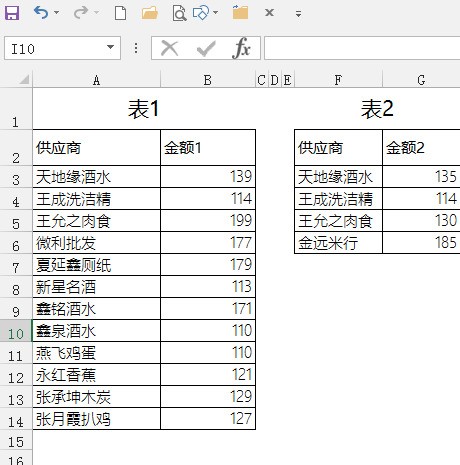Select column B header
Viewport: 460px width, 465px height.
(208, 80)
